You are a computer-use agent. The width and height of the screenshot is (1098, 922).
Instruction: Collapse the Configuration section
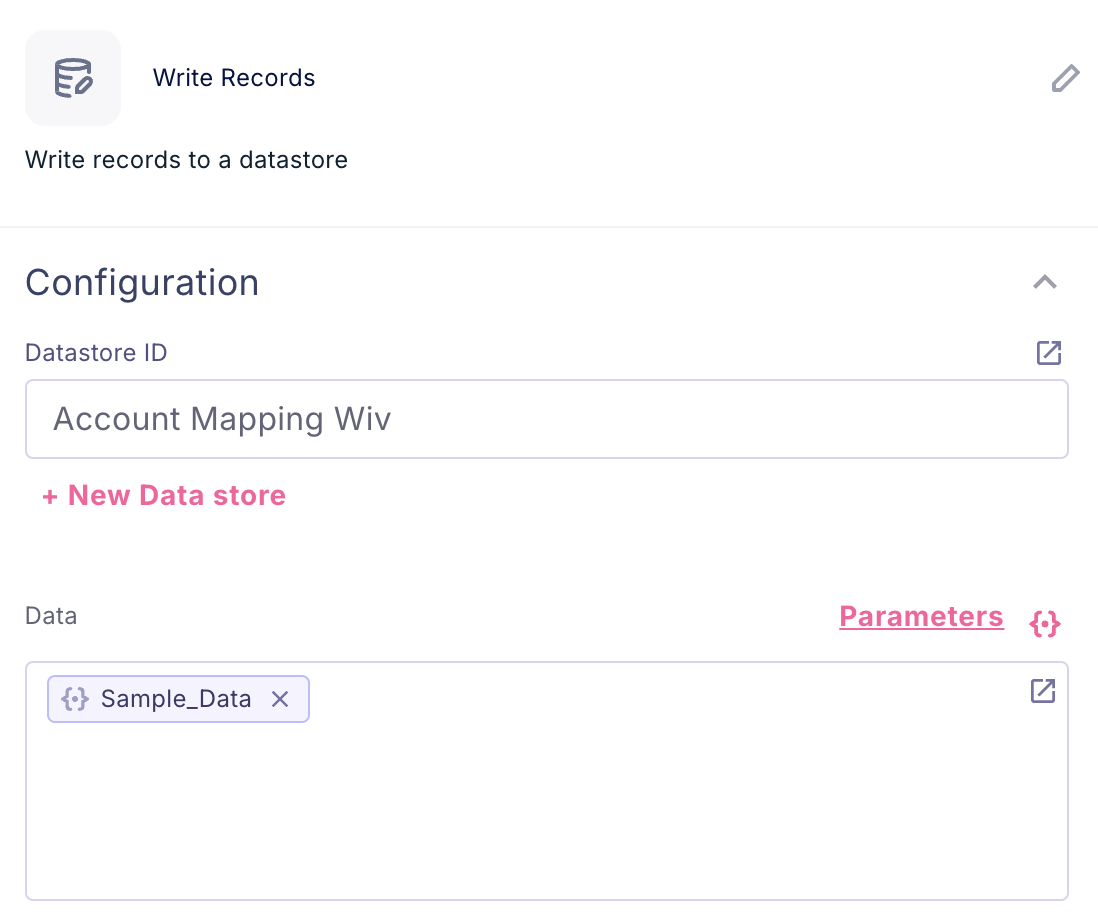(1044, 283)
